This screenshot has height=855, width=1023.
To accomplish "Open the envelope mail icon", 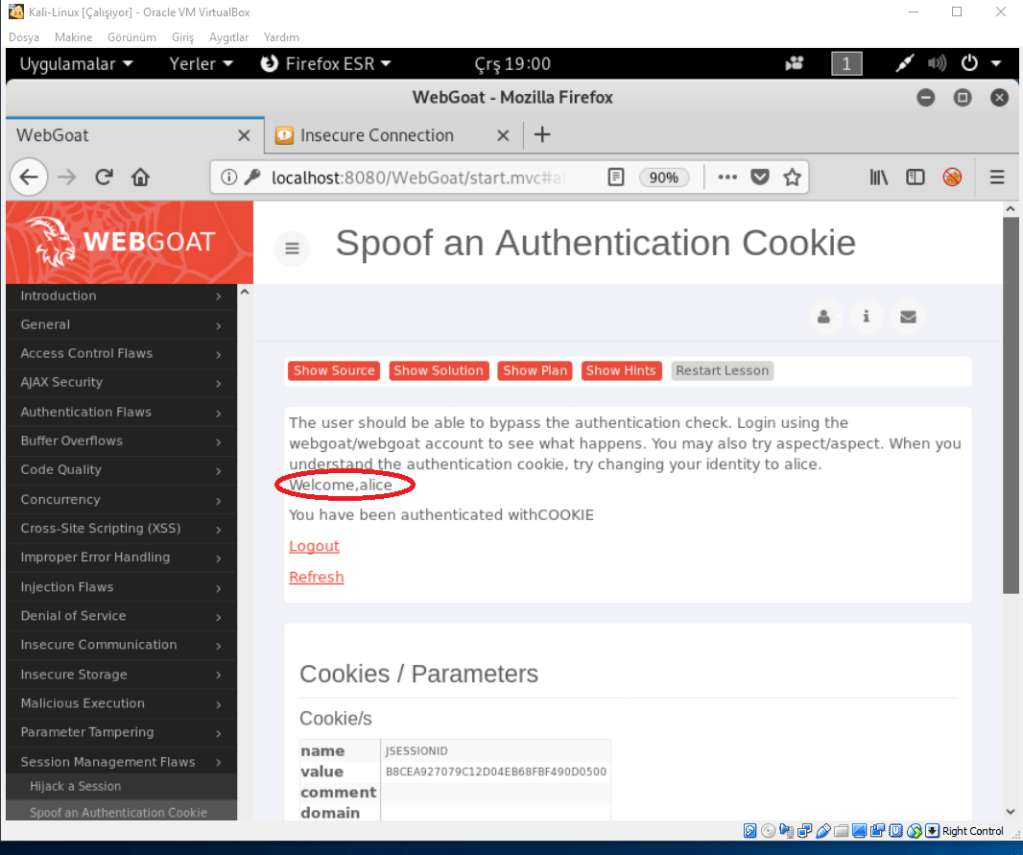I will pyautogui.click(x=908, y=317).
